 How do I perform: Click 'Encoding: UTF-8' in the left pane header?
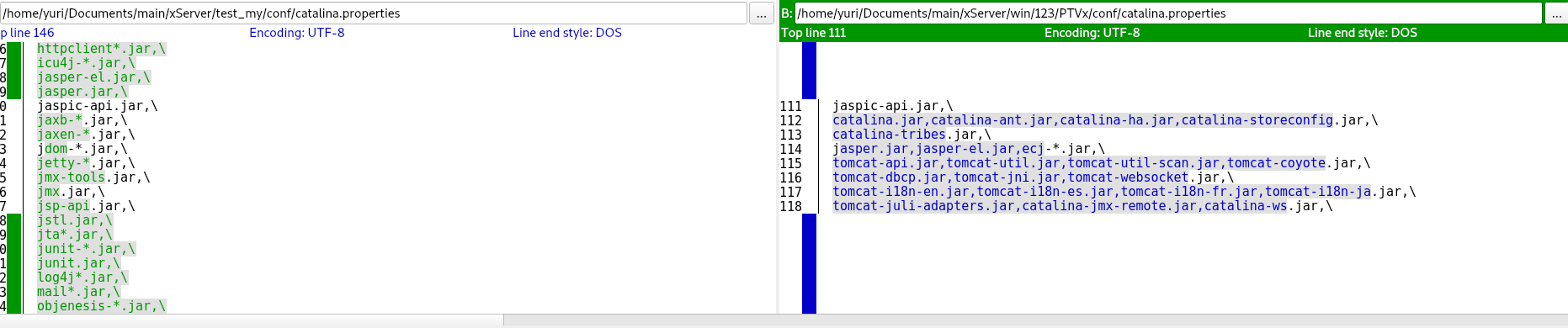[x=297, y=33]
